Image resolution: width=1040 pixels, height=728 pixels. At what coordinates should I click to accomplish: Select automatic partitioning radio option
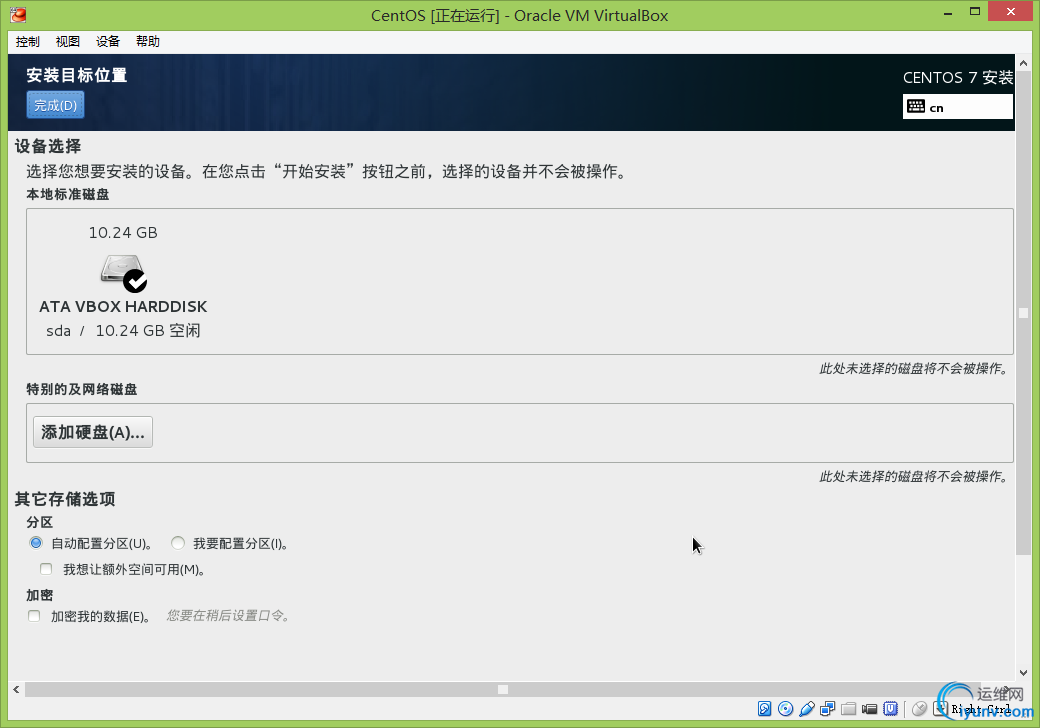pos(36,543)
